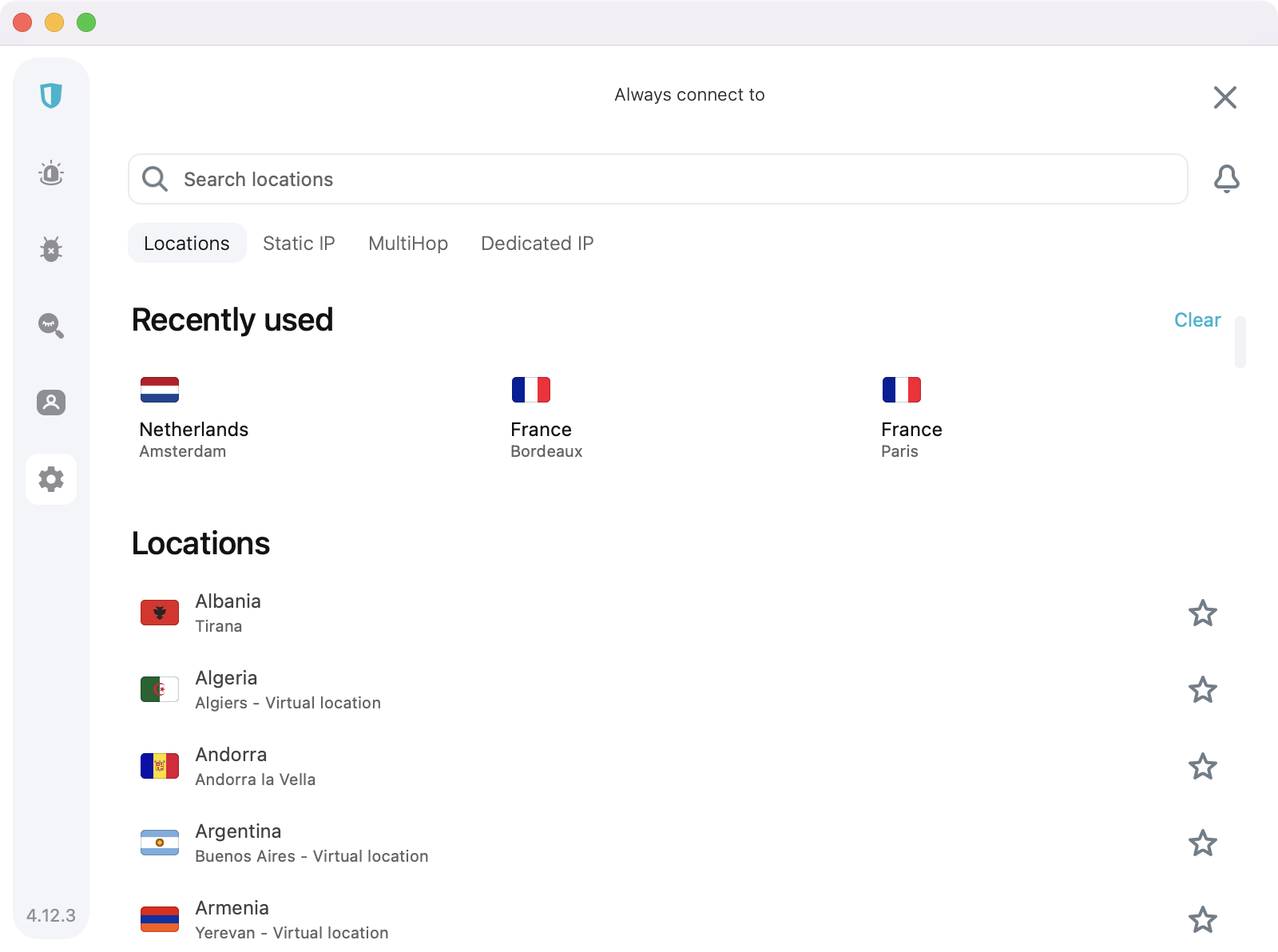Favorite Albania with the star
1278x952 pixels.
[x=1202, y=613]
